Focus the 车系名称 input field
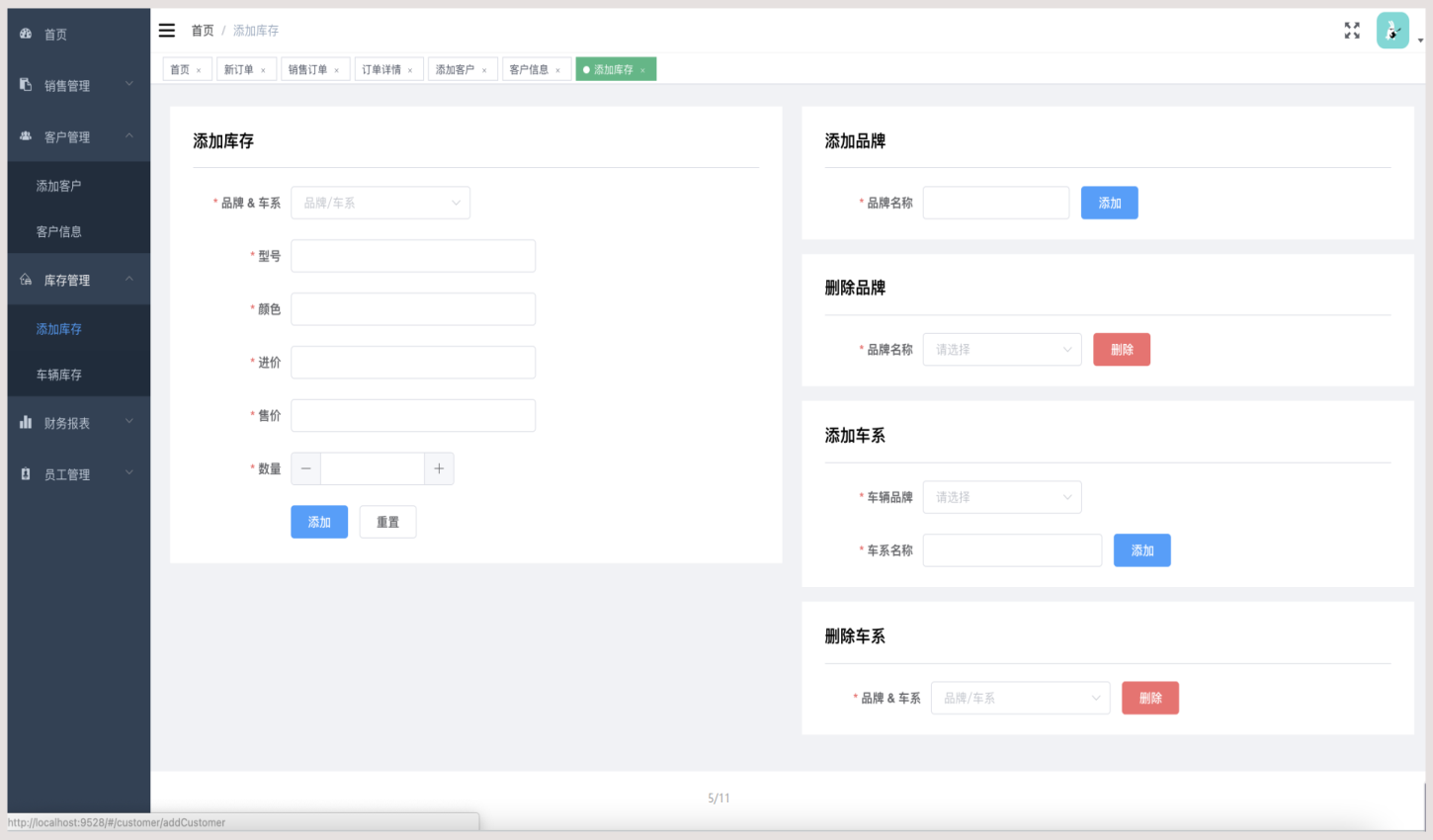The image size is (1433, 840). click(x=1012, y=550)
